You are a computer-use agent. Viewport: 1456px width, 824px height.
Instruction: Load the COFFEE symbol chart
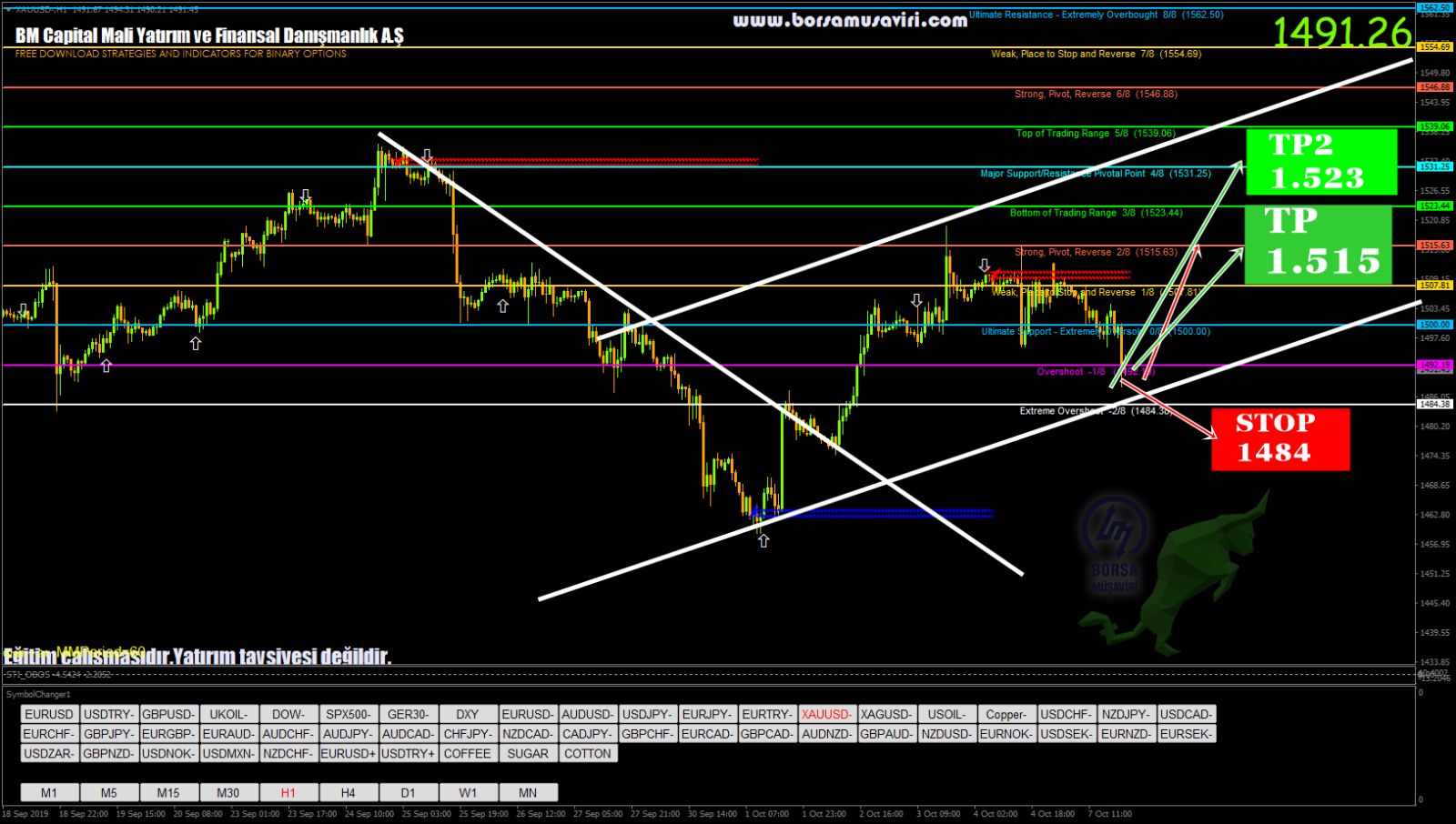pyautogui.click(x=467, y=753)
